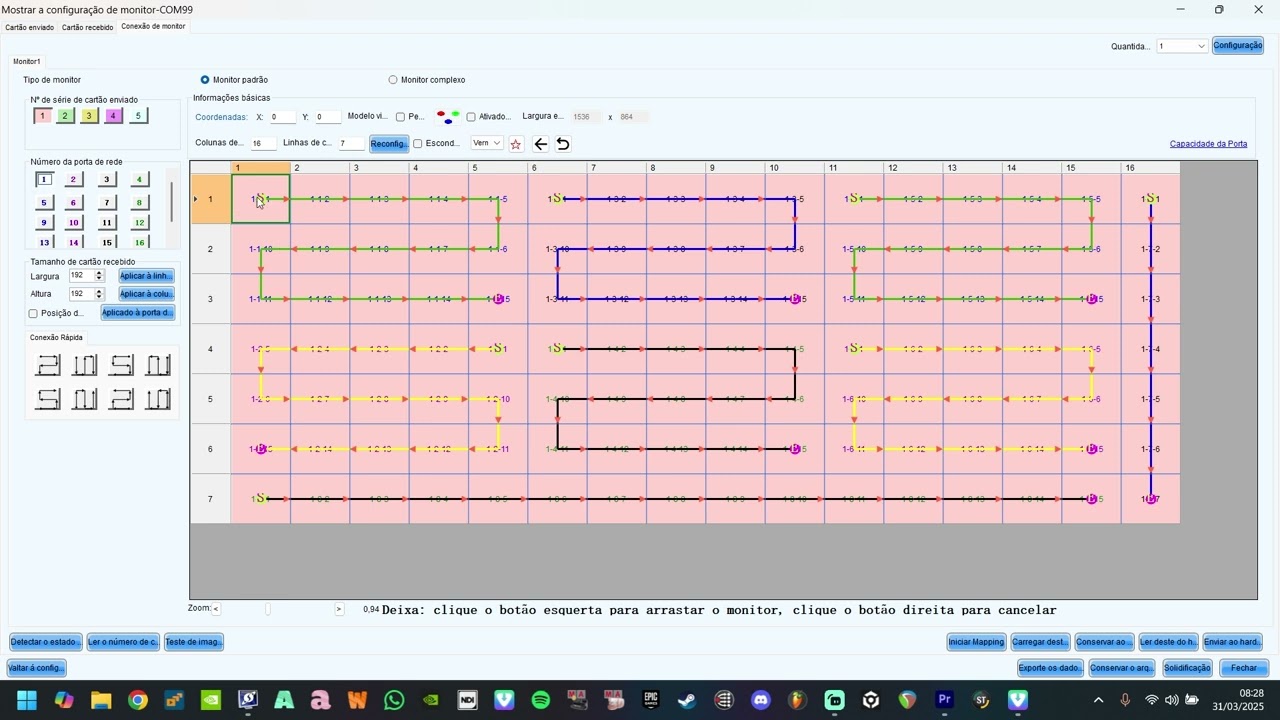Click Aplicado à porta d... button
Screen dimensions: 1280x720
point(138,313)
